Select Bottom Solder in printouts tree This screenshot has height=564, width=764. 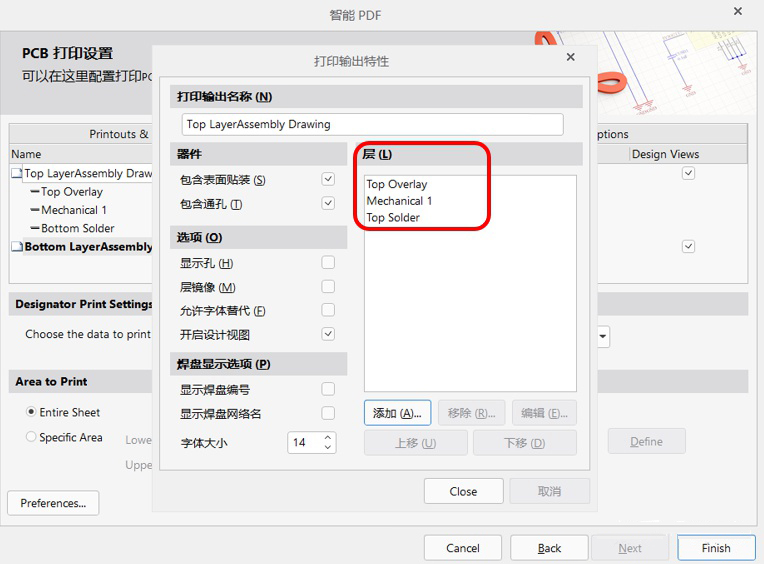(x=77, y=228)
